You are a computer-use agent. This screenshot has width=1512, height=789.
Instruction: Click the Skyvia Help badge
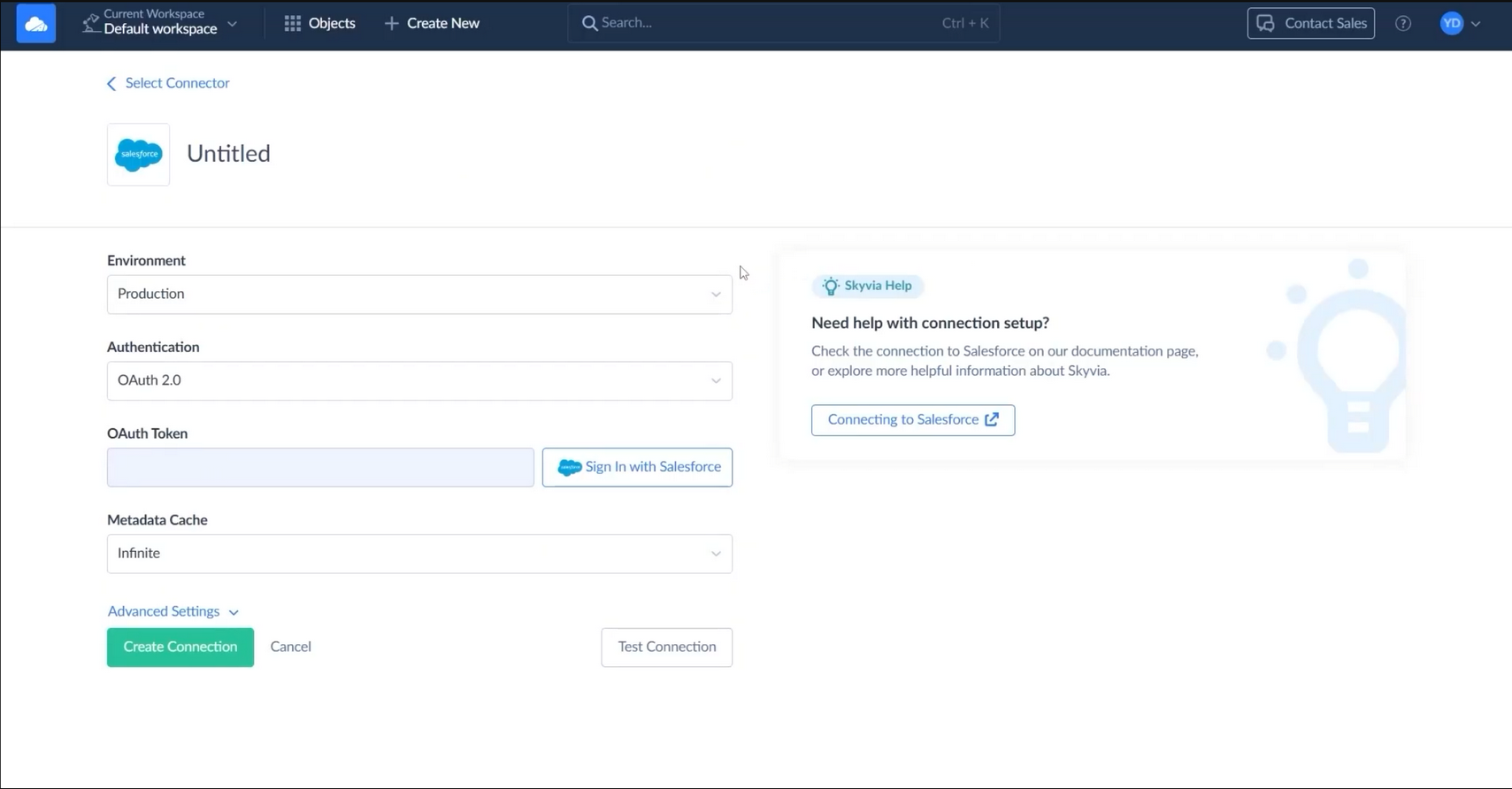click(867, 286)
